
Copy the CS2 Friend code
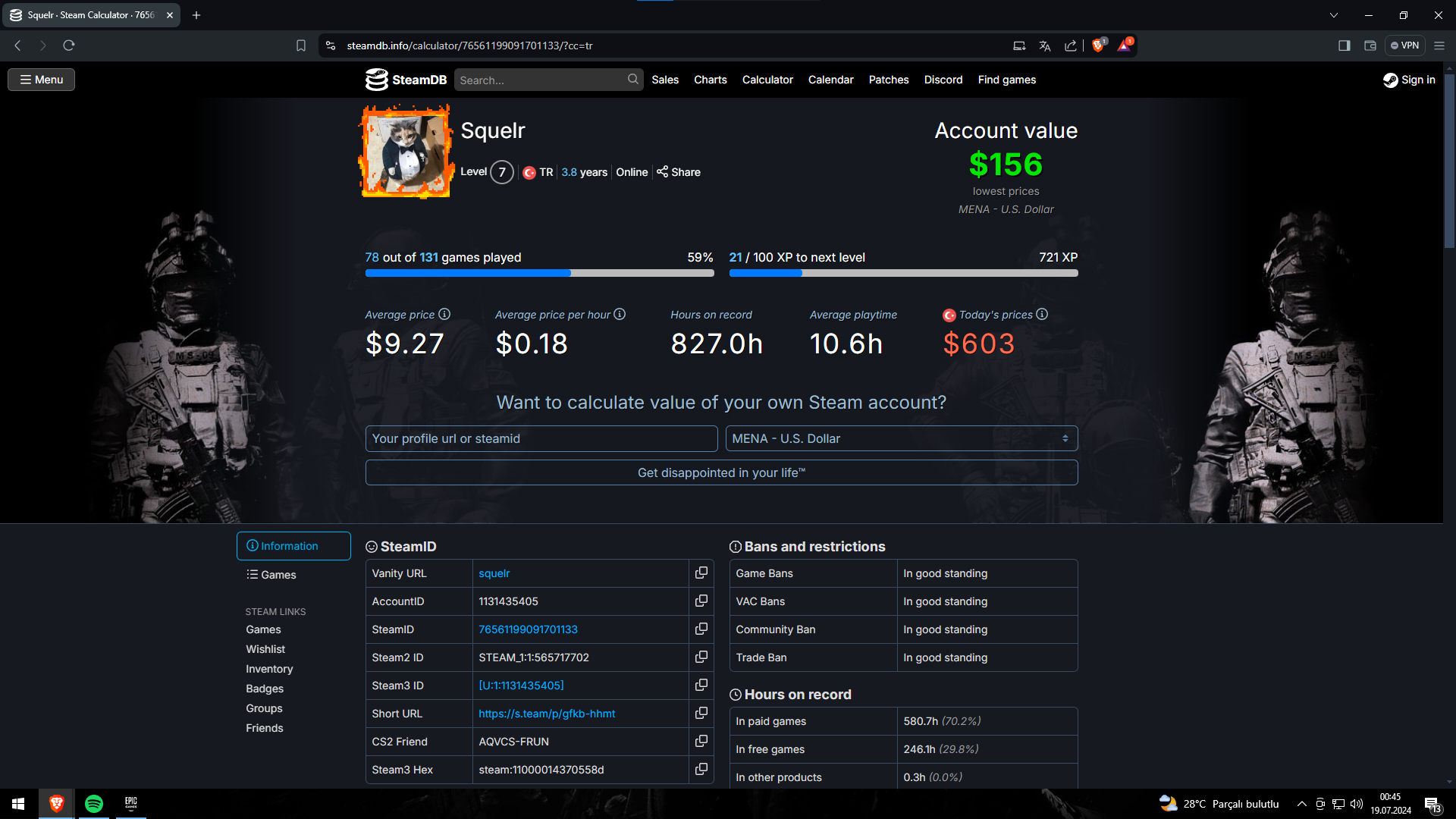(701, 742)
